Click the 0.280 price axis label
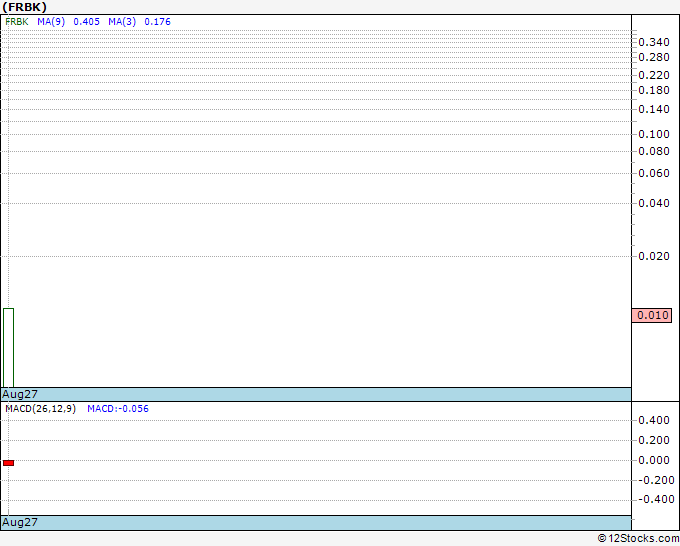 coord(654,57)
